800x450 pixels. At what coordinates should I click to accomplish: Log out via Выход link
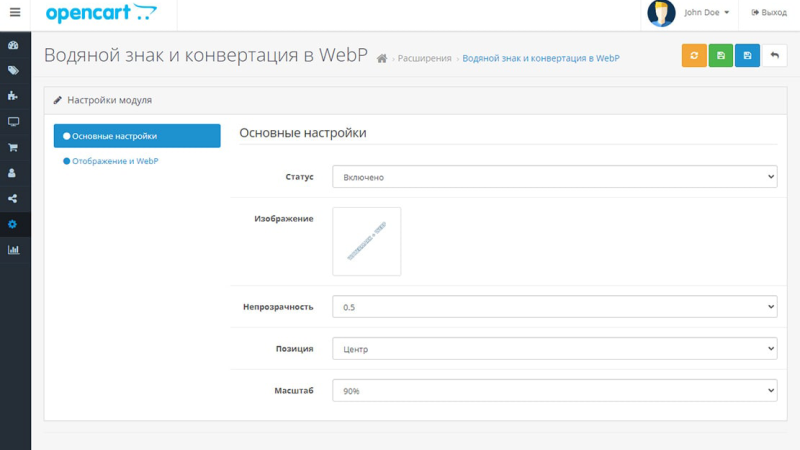coord(769,12)
